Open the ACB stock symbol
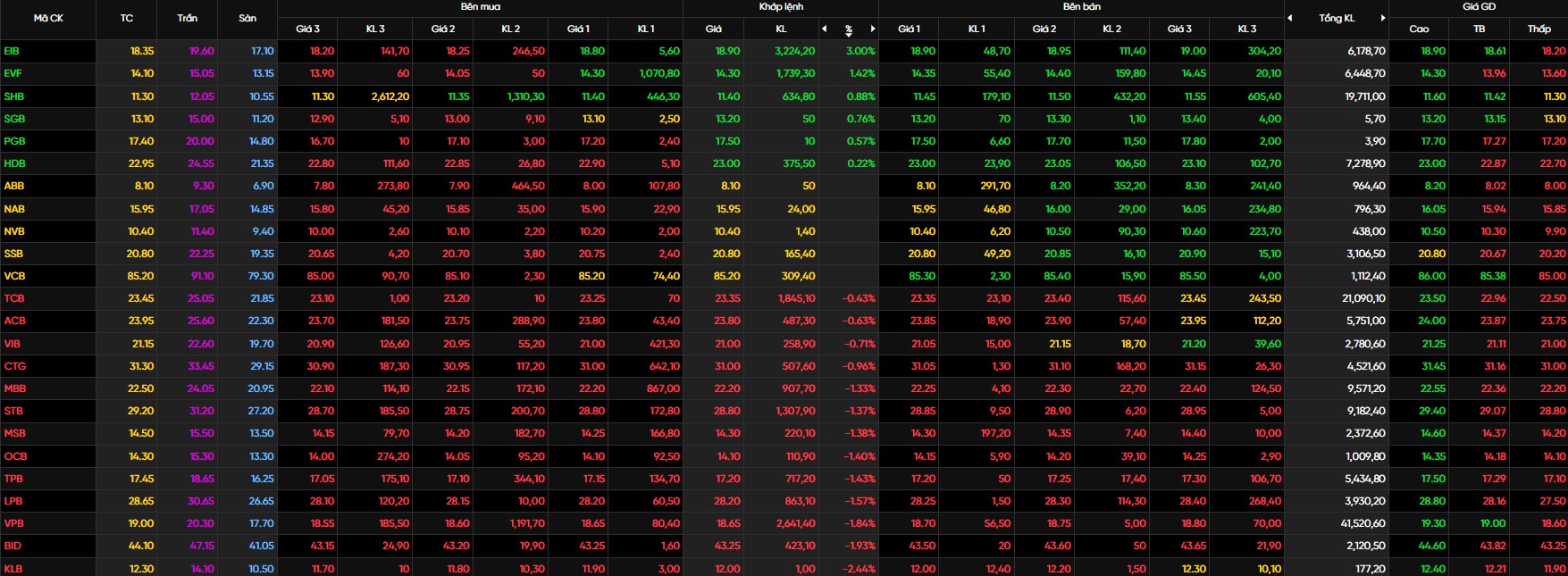 14,321
